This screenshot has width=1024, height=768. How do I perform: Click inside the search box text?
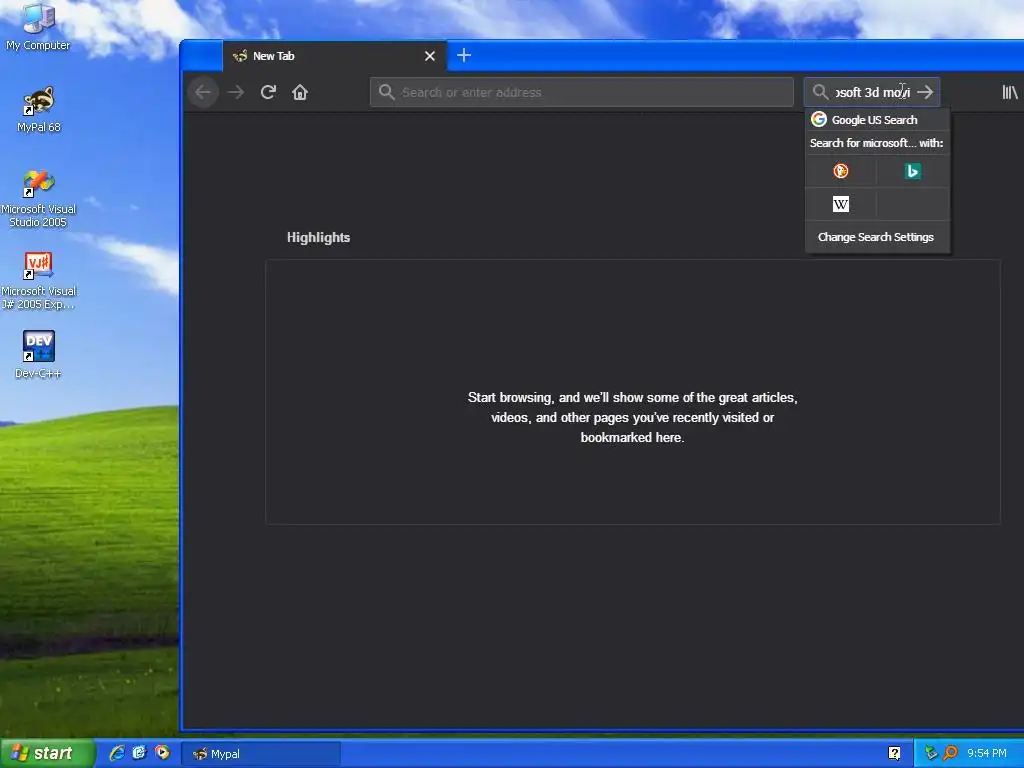872,92
